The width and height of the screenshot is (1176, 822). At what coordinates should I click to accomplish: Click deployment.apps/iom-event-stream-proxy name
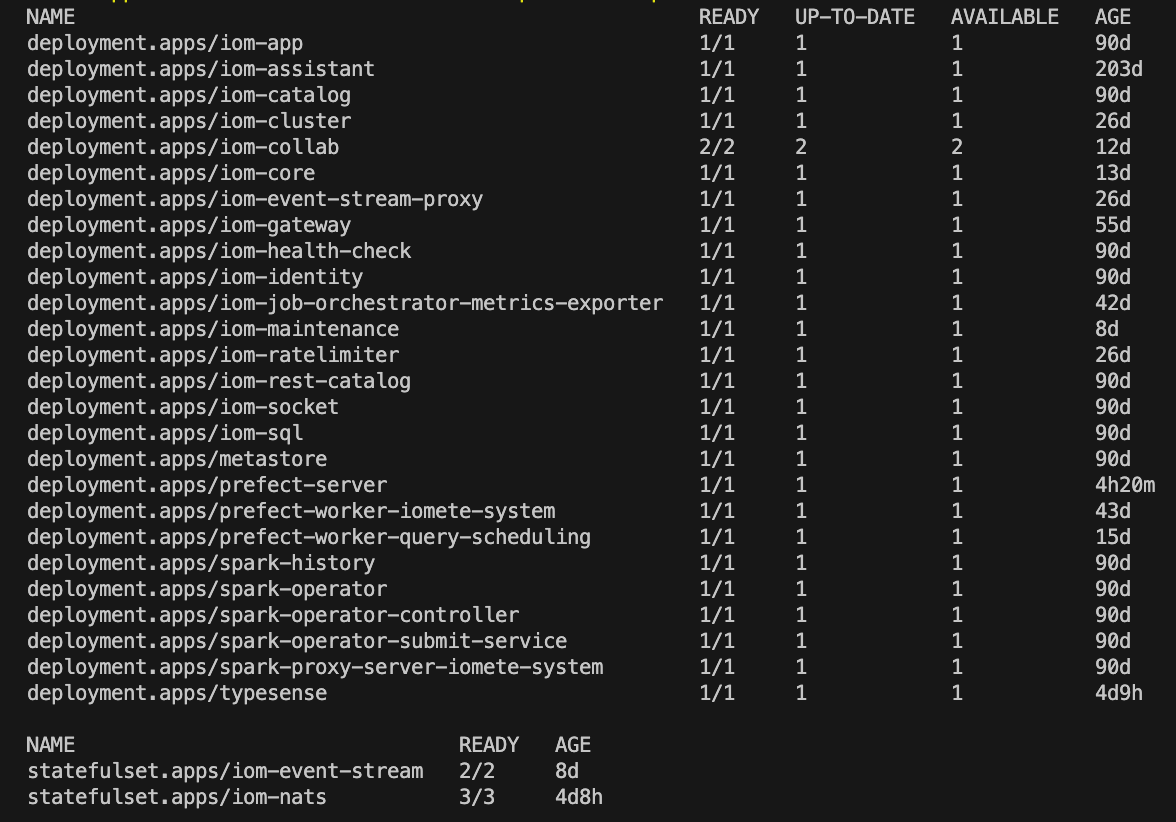(255, 199)
